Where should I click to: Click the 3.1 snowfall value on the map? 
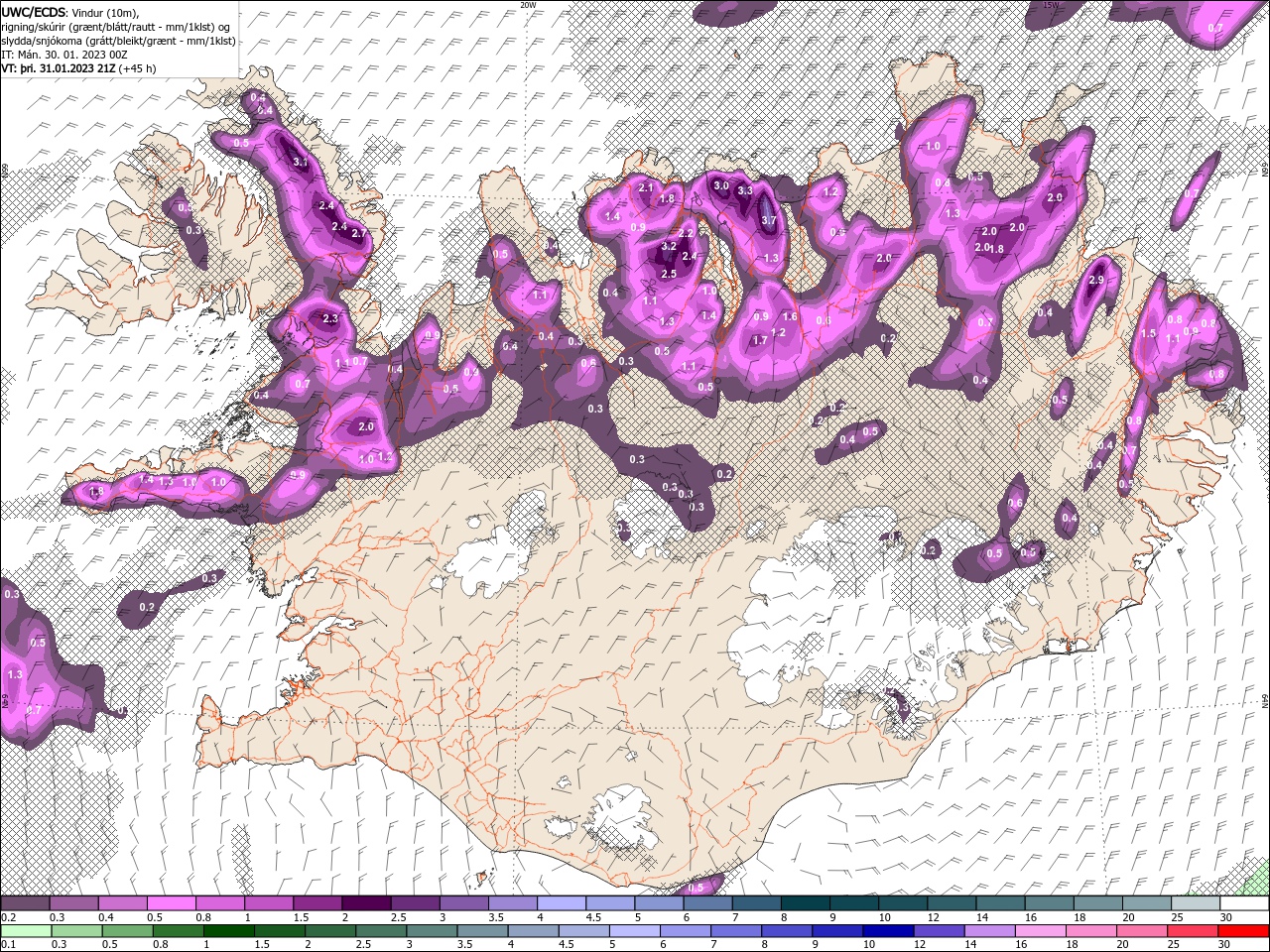[x=301, y=162]
